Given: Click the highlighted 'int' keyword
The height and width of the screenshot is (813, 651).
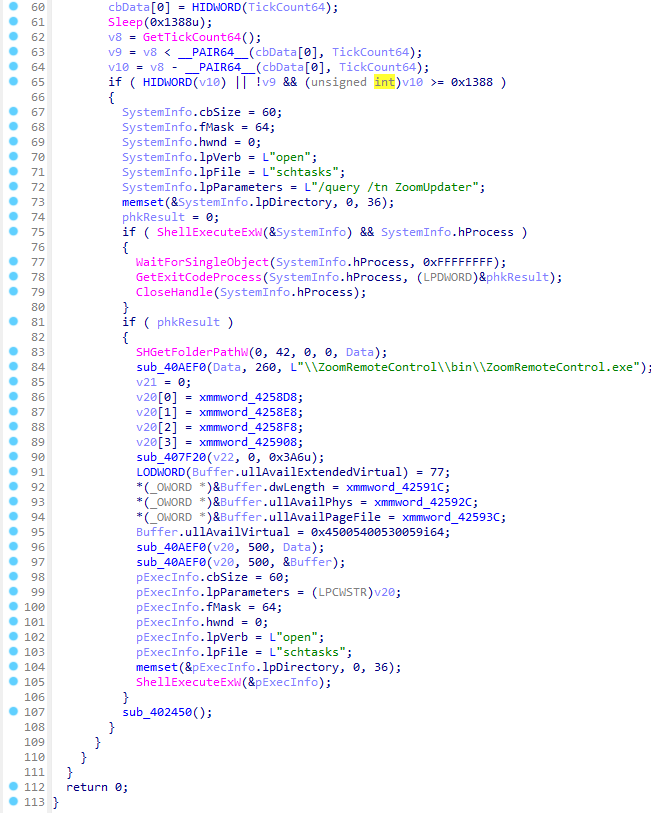Looking at the screenshot, I should (385, 82).
